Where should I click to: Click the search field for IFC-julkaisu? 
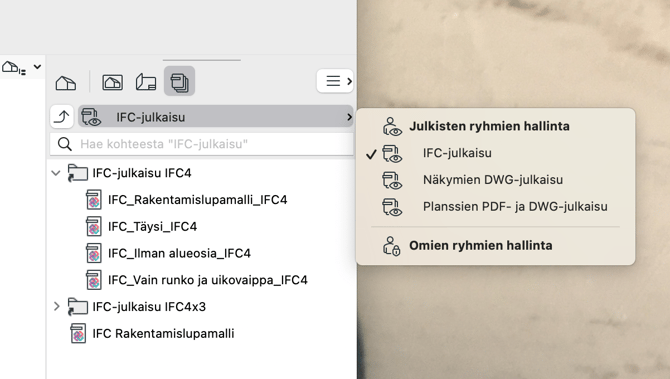(x=202, y=144)
